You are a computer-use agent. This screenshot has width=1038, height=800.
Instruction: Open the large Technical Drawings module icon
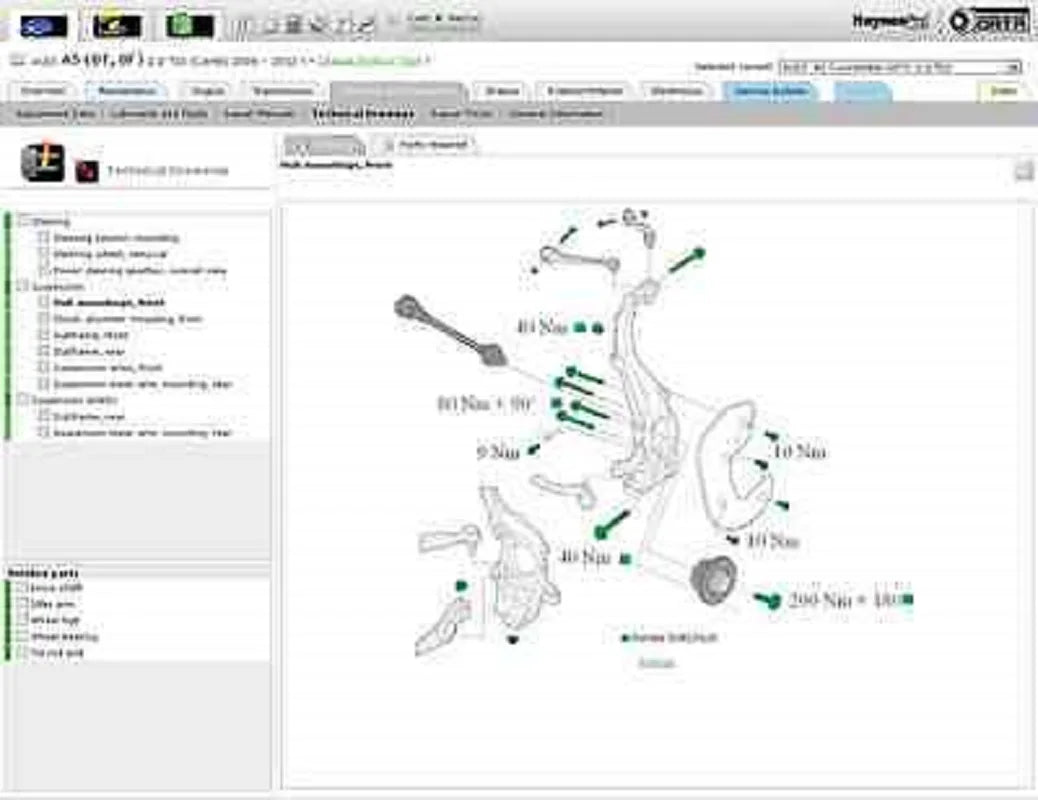(43, 163)
